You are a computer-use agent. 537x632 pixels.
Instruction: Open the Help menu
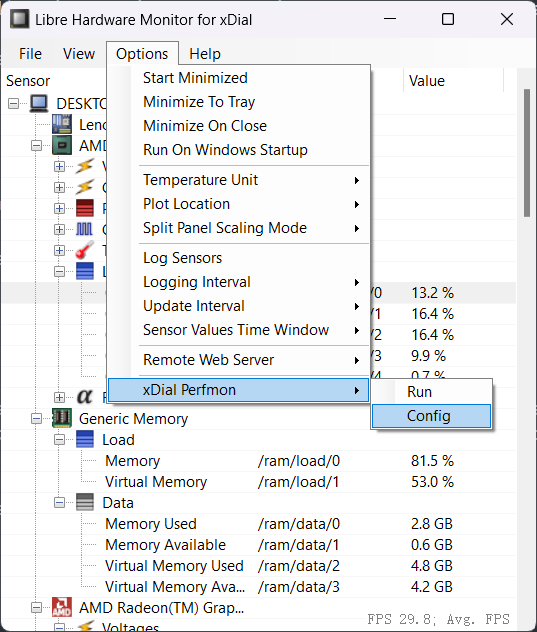tap(205, 54)
